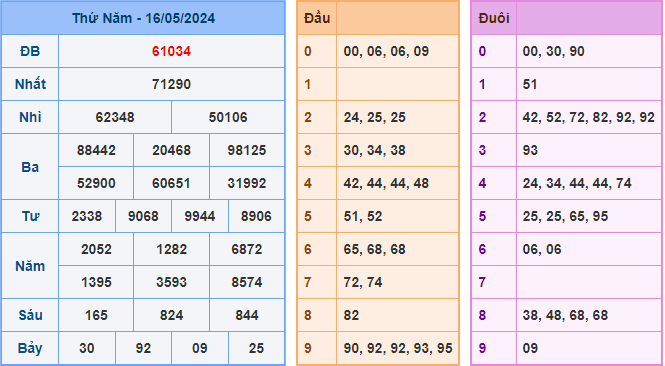This screenshot has width=665, height=366.
Task: Select sixth prize number 165
Action: tap(96, 316)
